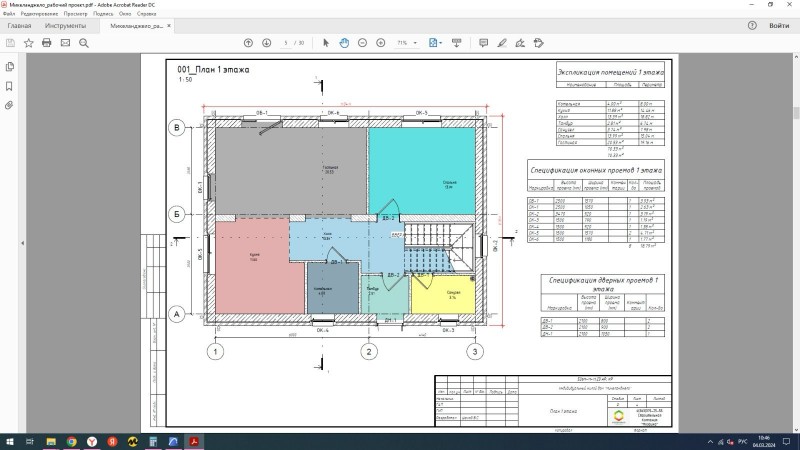Click the envelope icon to email file
This screenshot has width=800, height=450.
(x=65, y=43)
